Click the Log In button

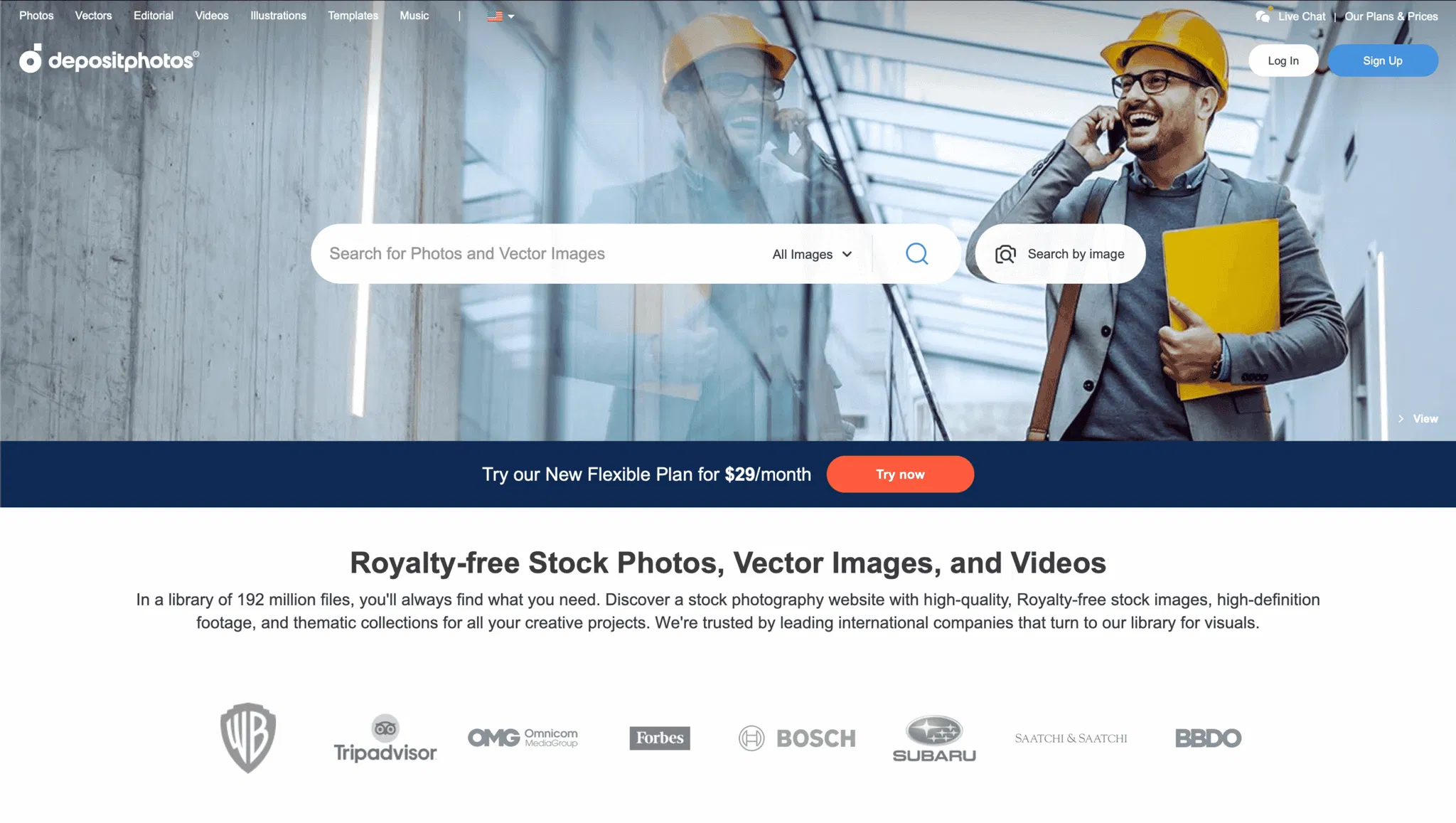point(1283,60)
